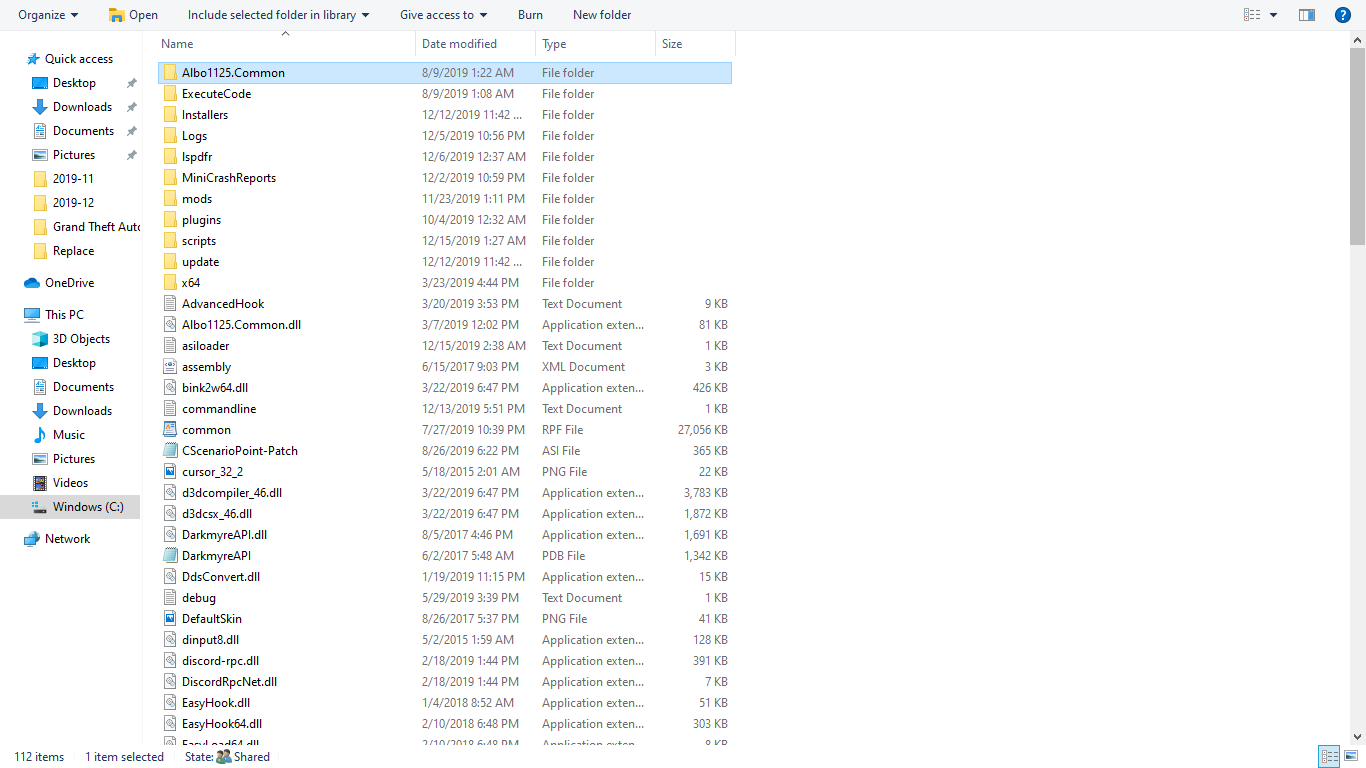Click the Music note icon
The image size is (1366, 768).
[x=40, y=435]
